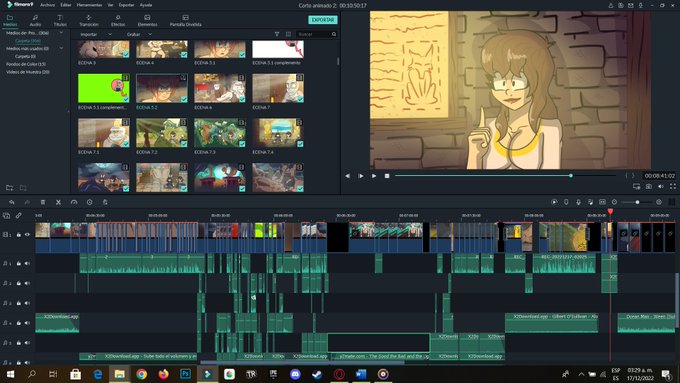The height and width of the screenshot is (383, 680).
Task: Click the preview volume speaker icon
Action: 660,187
